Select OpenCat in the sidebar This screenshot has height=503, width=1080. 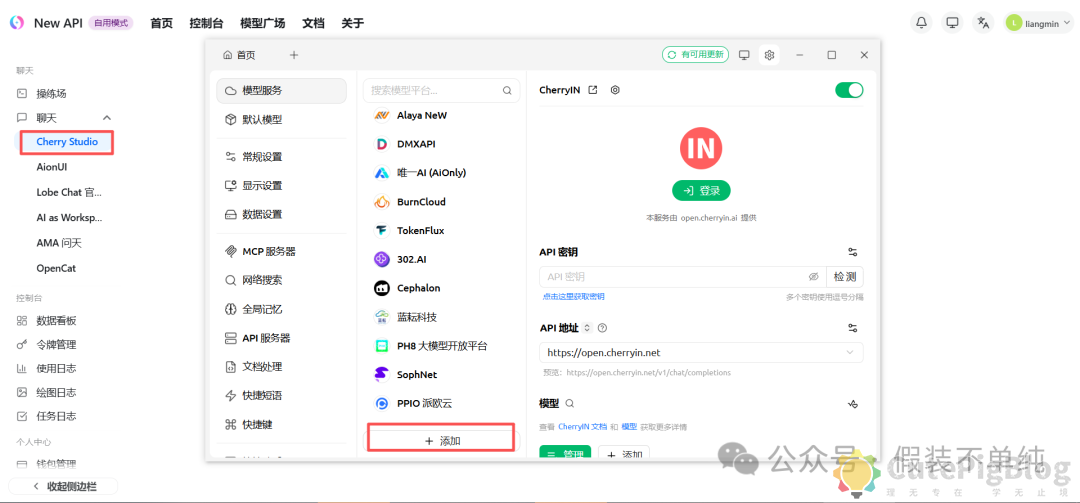pos(56,268)
